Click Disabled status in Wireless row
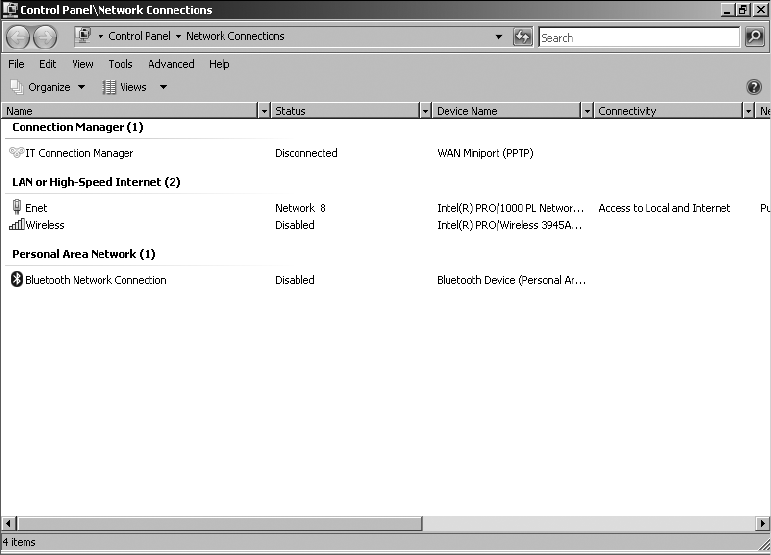771x555 pixels. coord(295,225)
